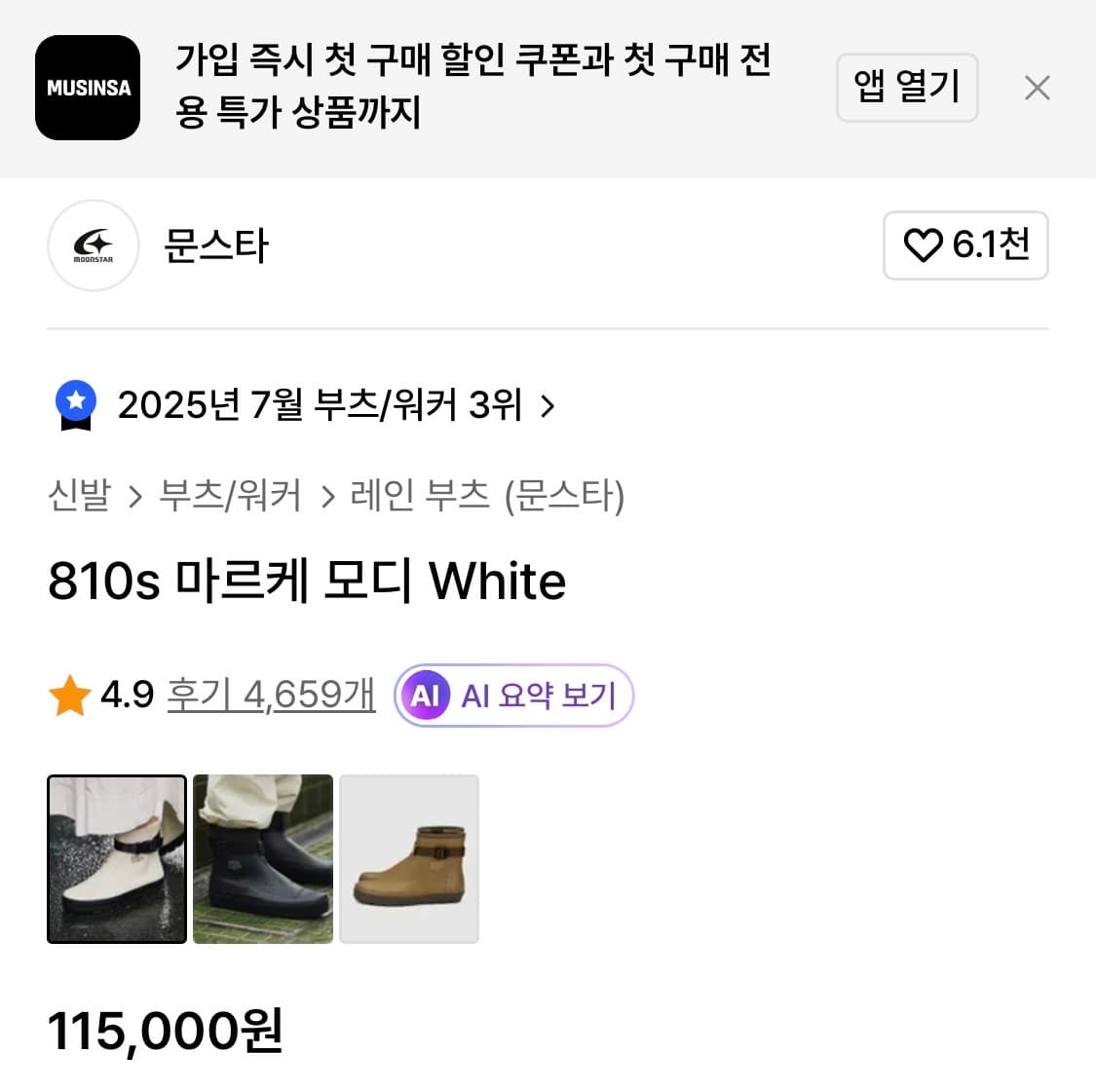Expand details via the 신발 breadcrumb arrow
This screenshot has width=1096, height=1092.
pos(135,496)
